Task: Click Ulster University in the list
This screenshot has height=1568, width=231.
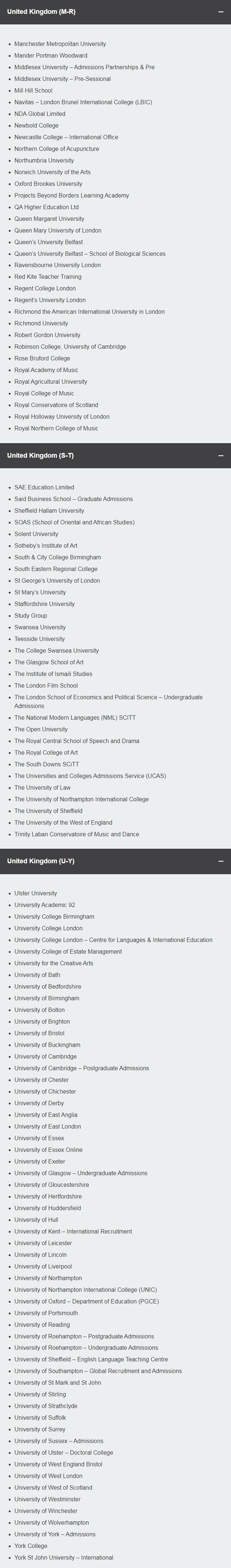Action: tap(35, 894)
